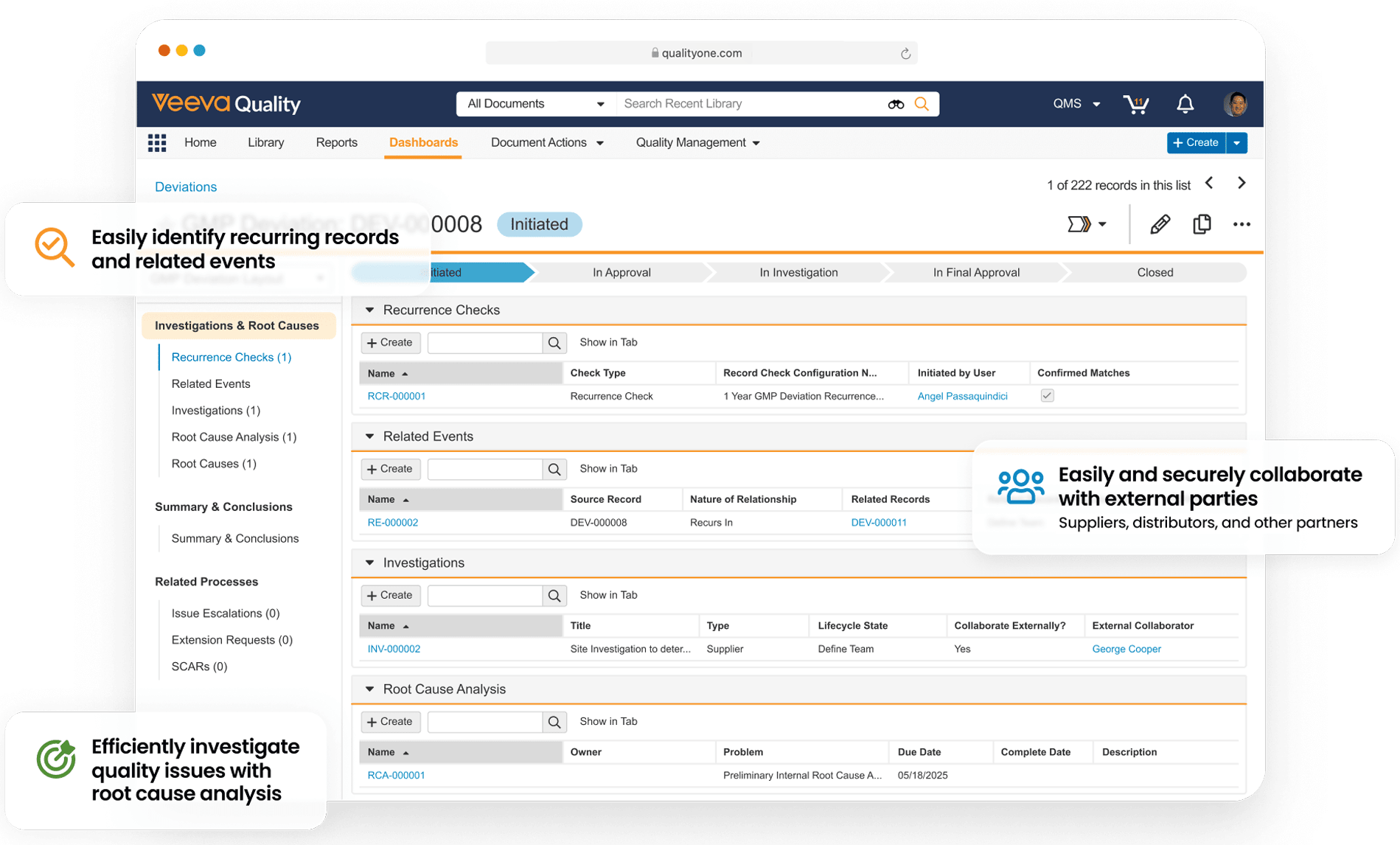Select Recurrence Checks (1) in sidebar
1400x845 pixels.
231,357
